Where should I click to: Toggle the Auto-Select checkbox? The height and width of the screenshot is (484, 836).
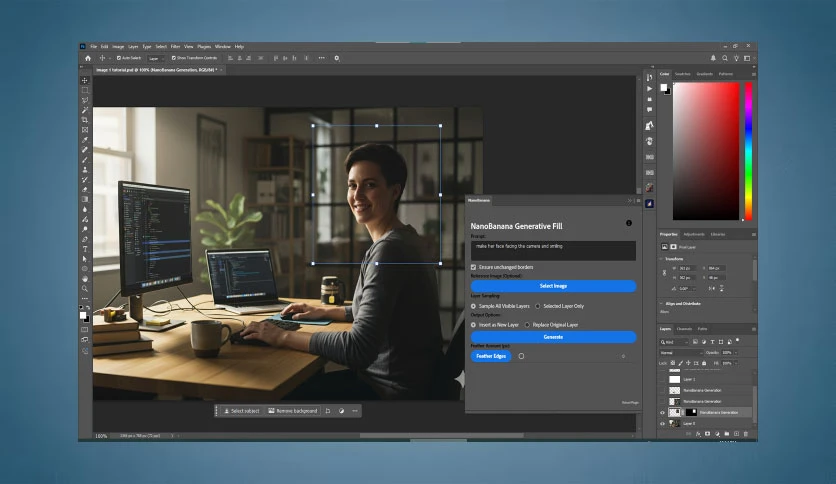coord(119,58)
